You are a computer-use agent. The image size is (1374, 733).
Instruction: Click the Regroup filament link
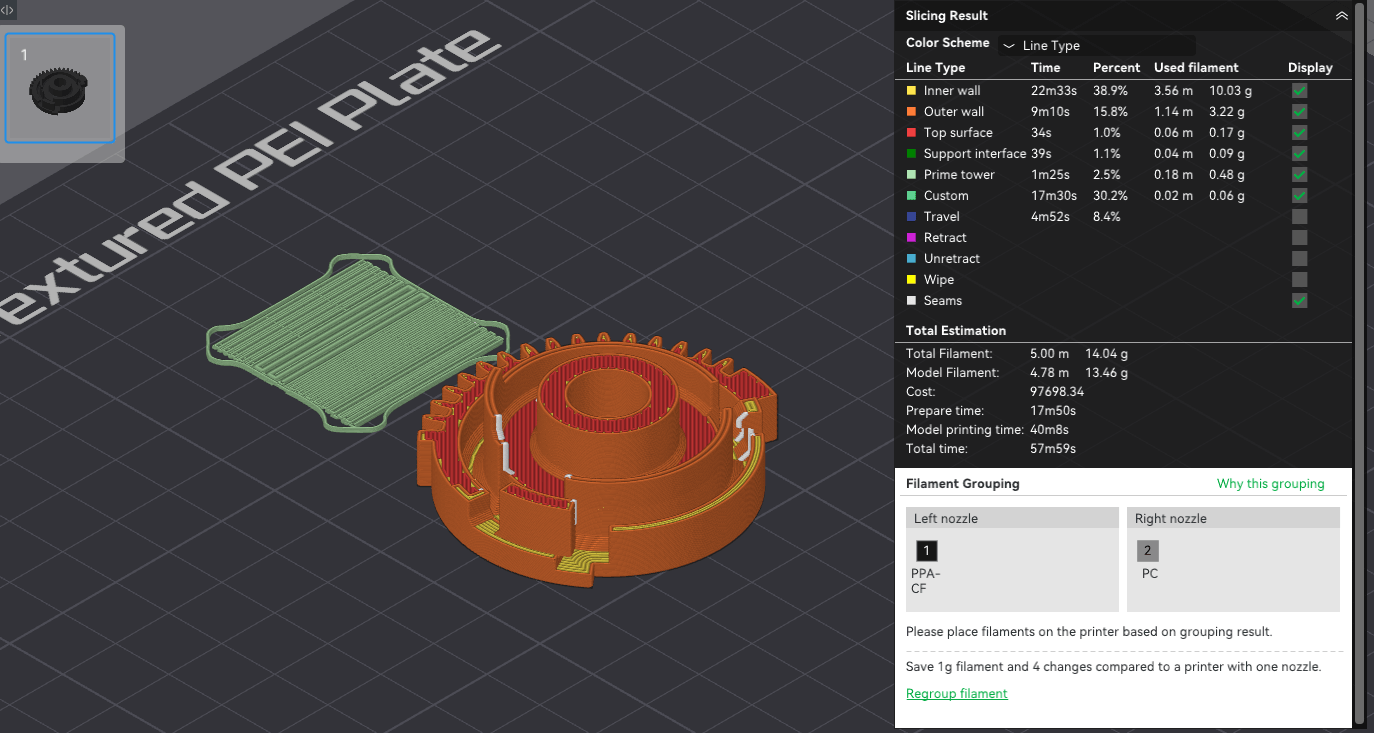pos(956,694)
